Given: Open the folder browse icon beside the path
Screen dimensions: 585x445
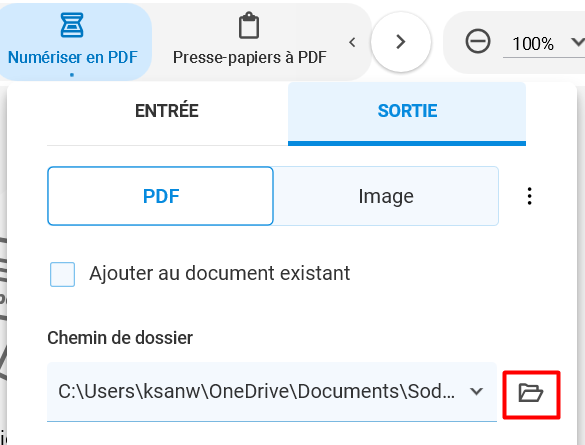Looking at the screenshot, I should [531, 394].
